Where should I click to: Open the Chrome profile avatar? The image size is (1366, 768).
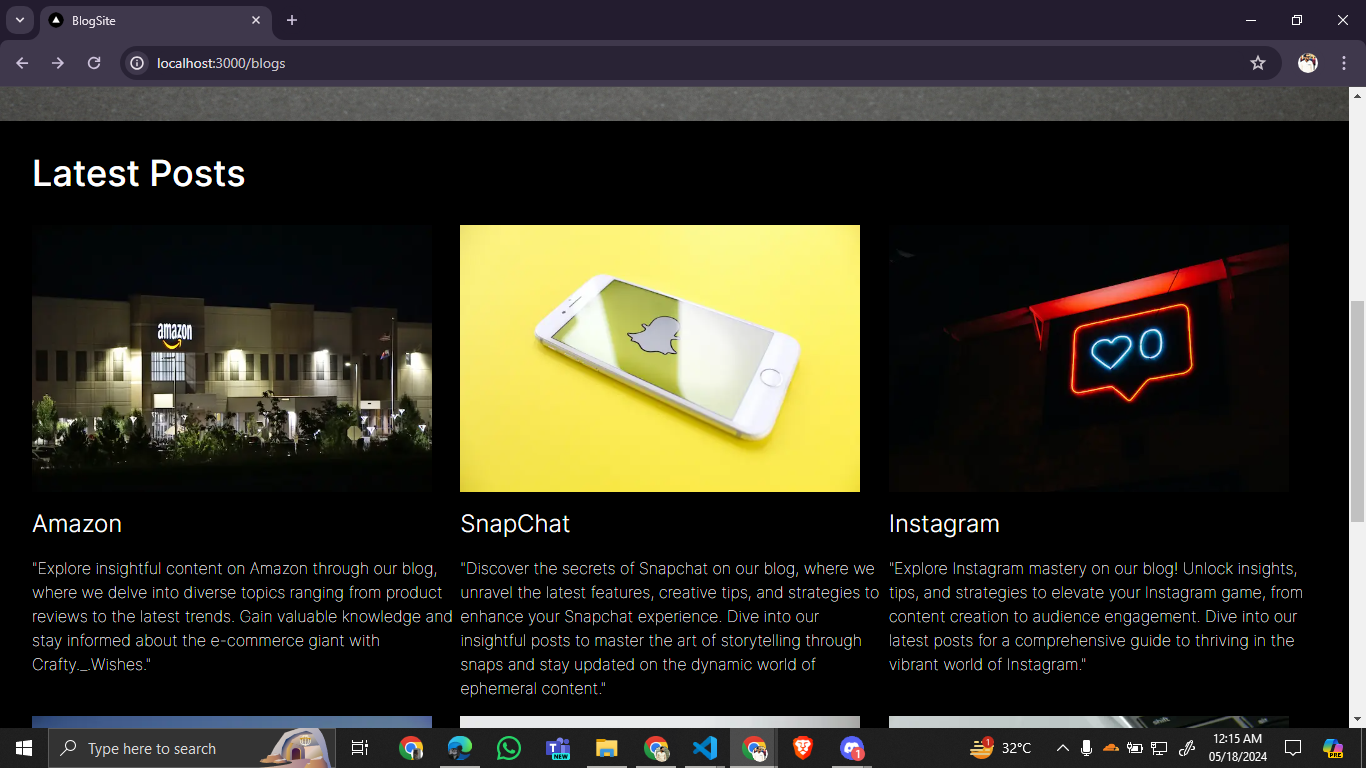pyautogui.click(x=1308, y=63)
